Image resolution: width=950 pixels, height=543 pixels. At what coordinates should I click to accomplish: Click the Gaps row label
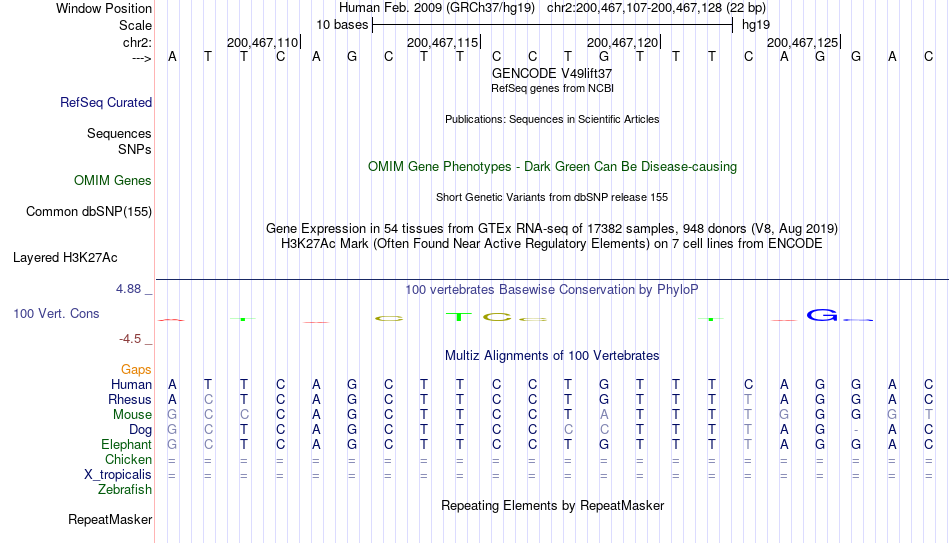tap(136, 370)
